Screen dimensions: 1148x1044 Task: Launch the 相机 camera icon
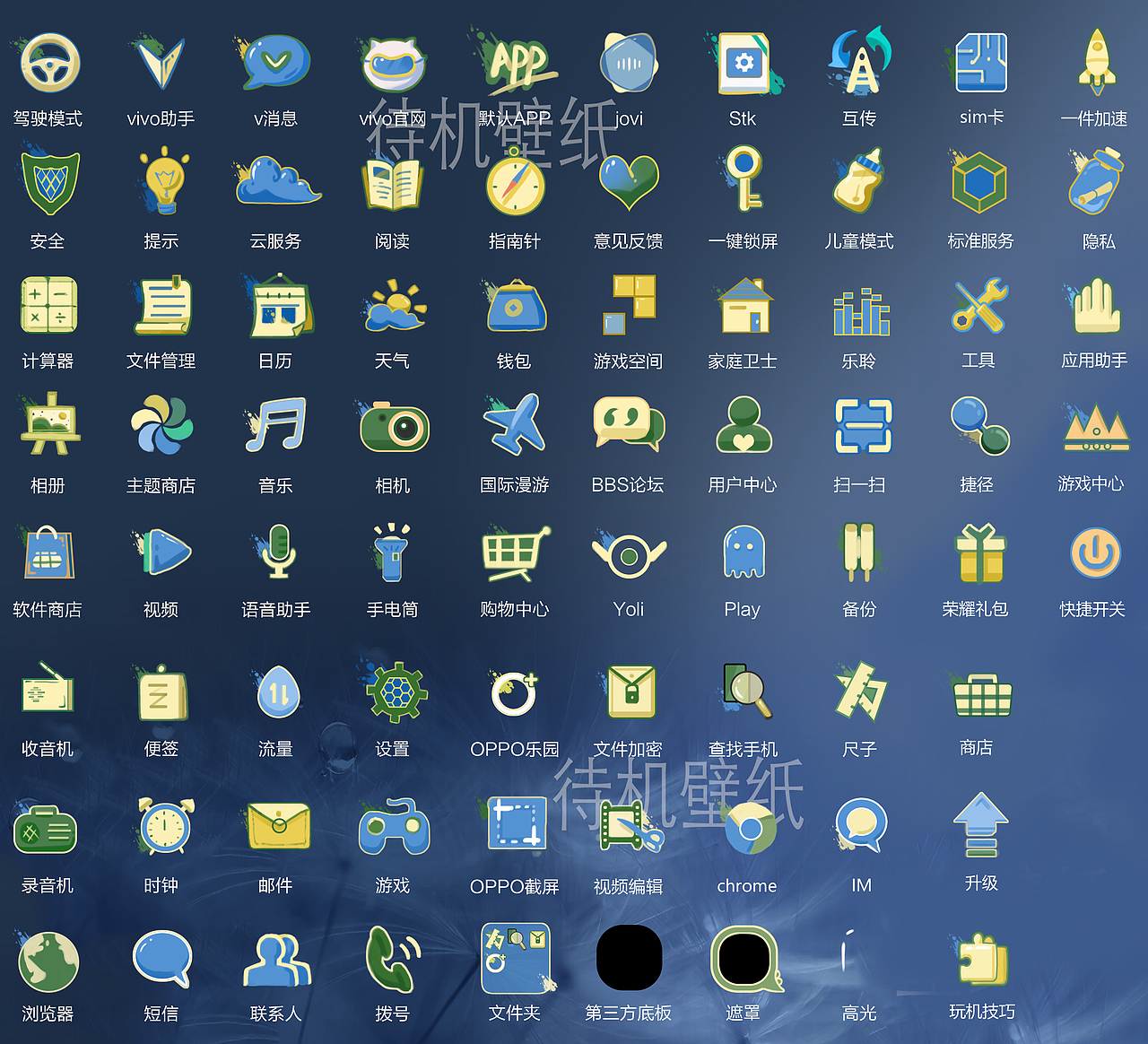(394, 427)
